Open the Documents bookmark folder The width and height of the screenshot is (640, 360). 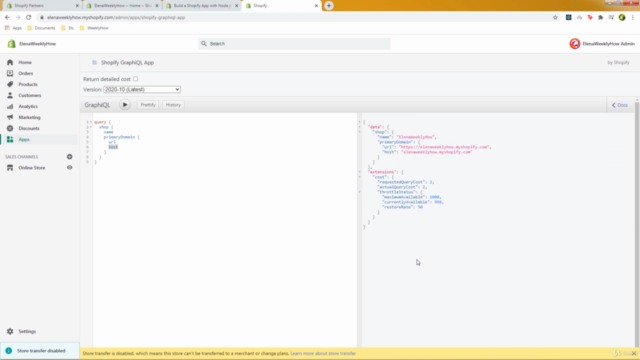pos(41,28)
